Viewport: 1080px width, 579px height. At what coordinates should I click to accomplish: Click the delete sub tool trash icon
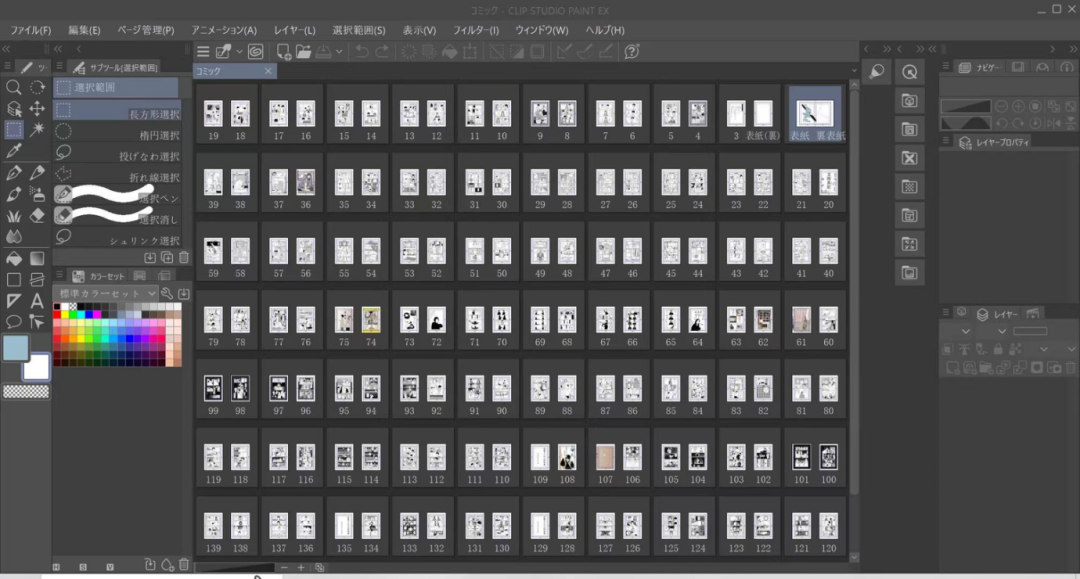click(184, 257)
